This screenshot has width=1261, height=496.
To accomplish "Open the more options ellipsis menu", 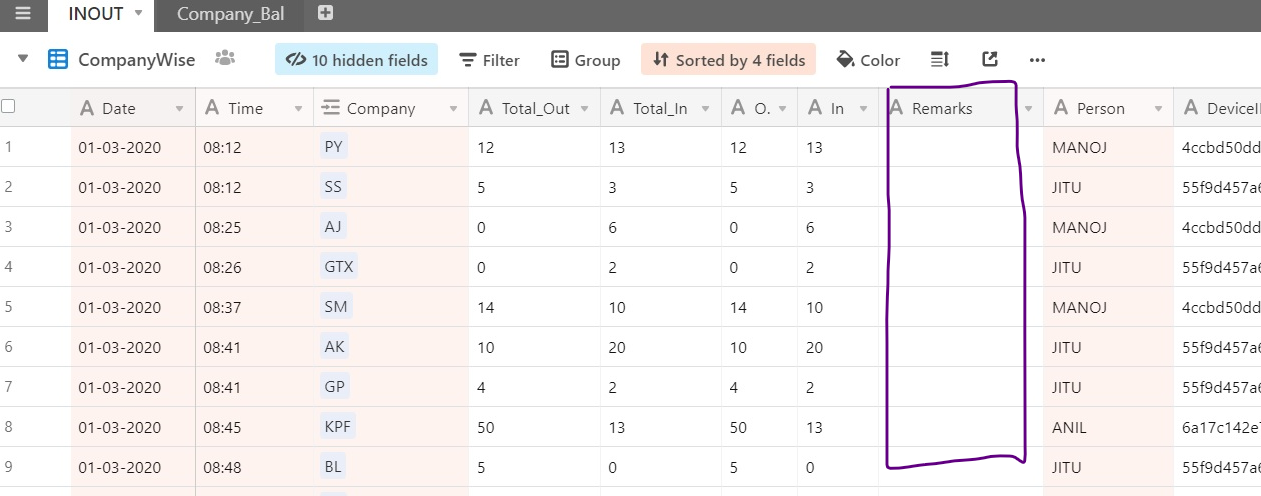I will click(1037, 60).
